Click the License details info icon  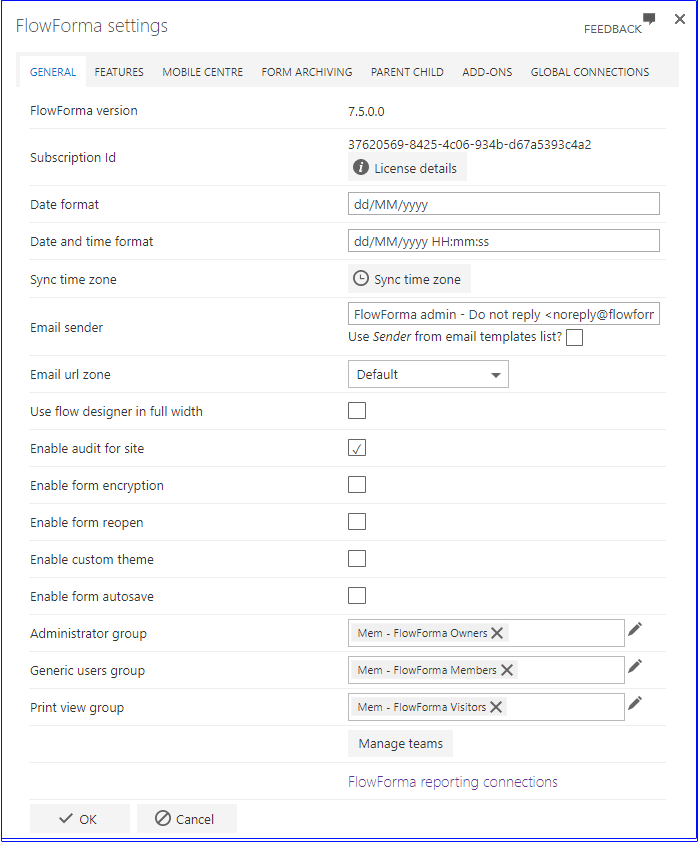(x=361, y=168)
